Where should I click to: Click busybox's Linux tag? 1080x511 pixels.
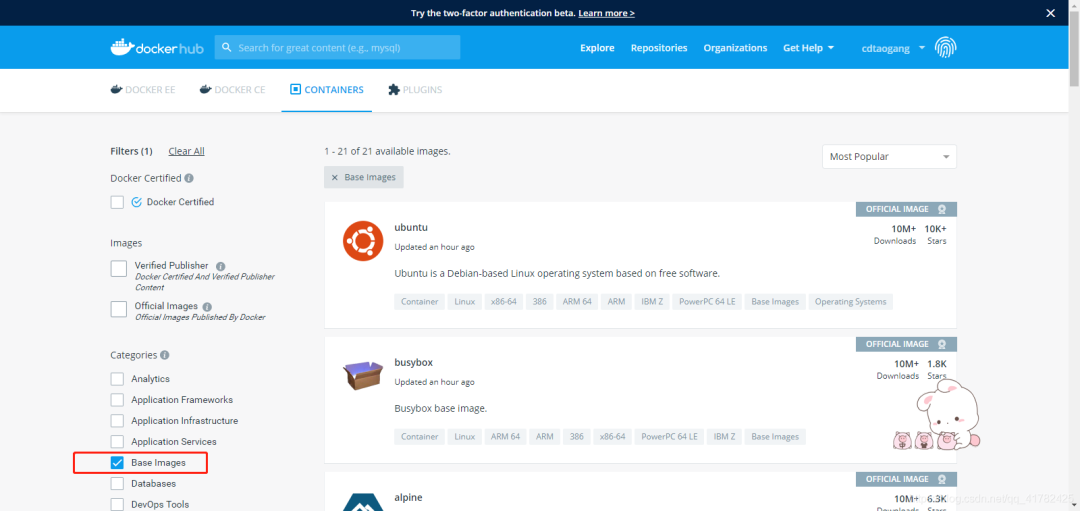tap(465, 437)
